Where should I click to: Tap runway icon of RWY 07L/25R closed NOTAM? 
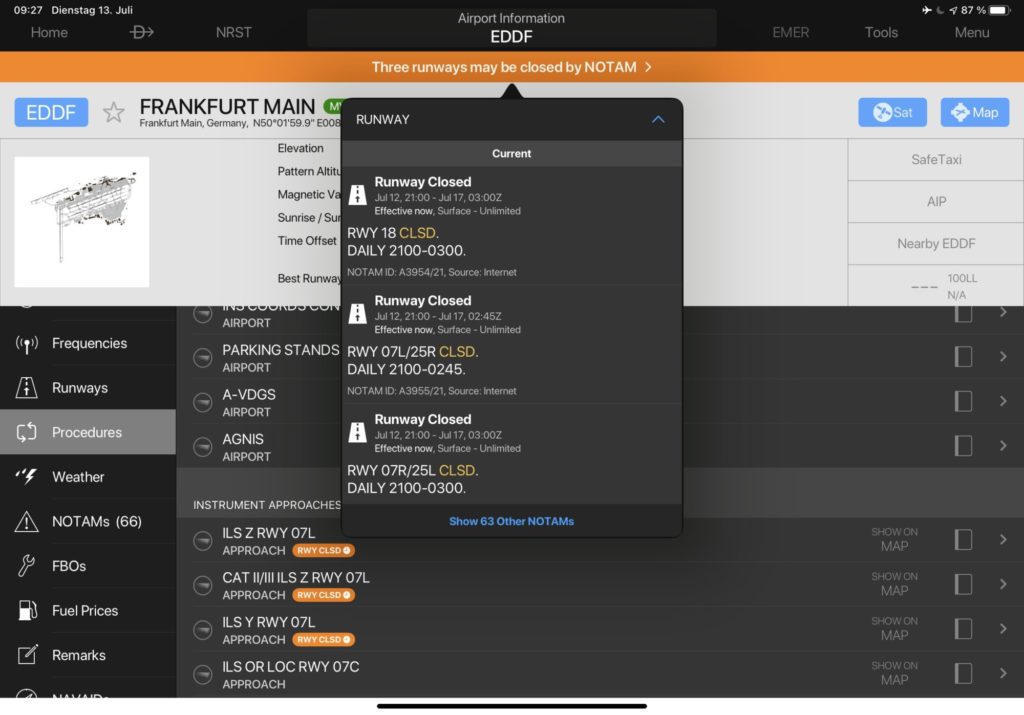point(357,313)
